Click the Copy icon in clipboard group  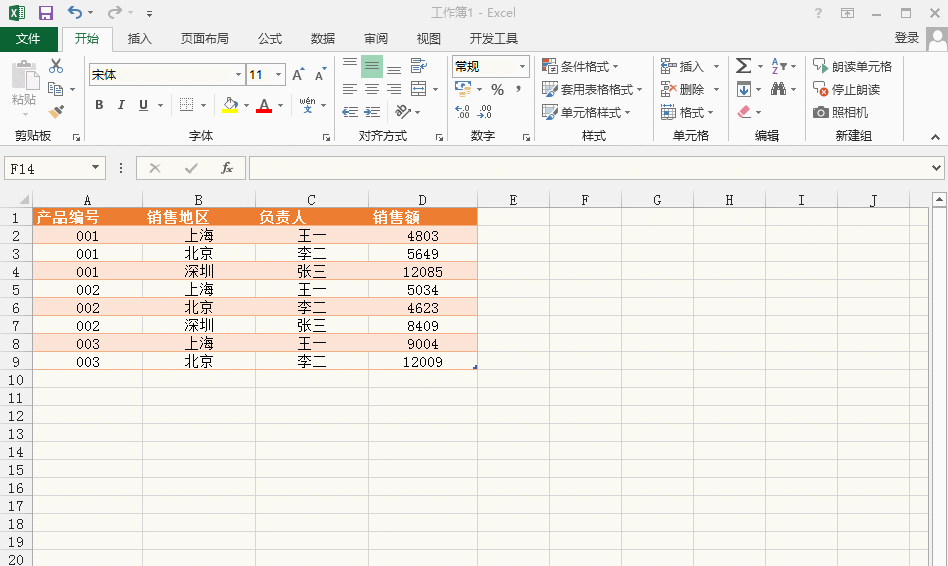click(56, 89)
